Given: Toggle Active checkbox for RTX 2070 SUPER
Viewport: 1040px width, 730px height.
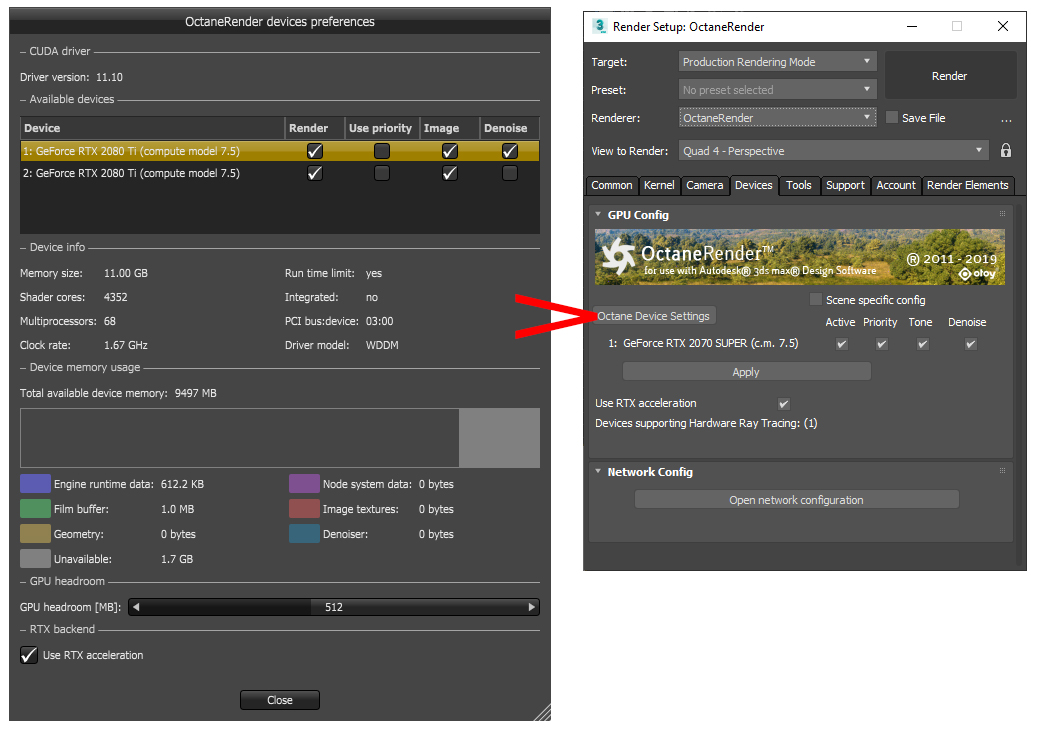Looking at the screenshot, I should coord(842,343).
